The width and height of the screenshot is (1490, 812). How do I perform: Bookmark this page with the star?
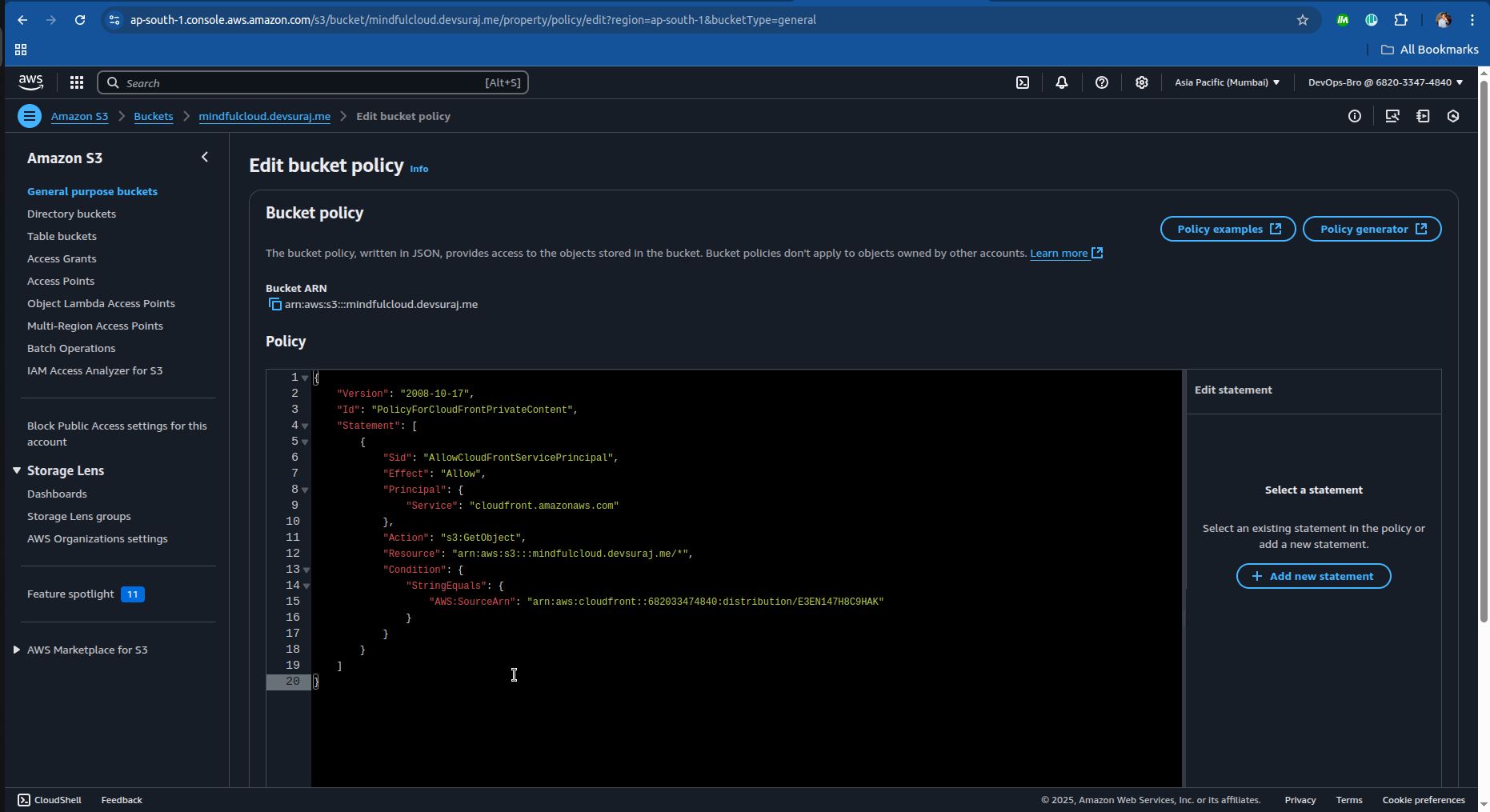pyautogui.click(x=1303, y=20)
